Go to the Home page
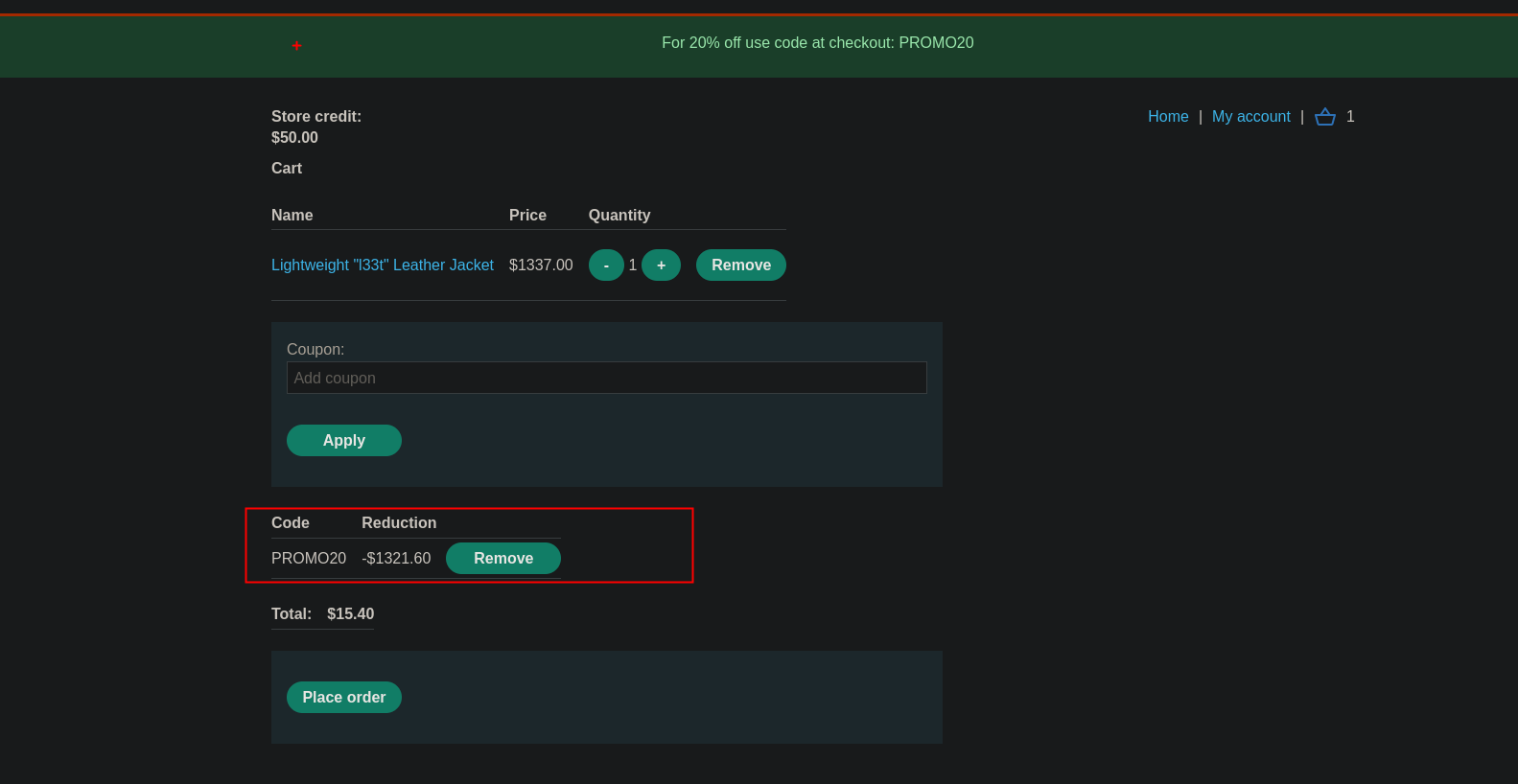 point(1168,117)
